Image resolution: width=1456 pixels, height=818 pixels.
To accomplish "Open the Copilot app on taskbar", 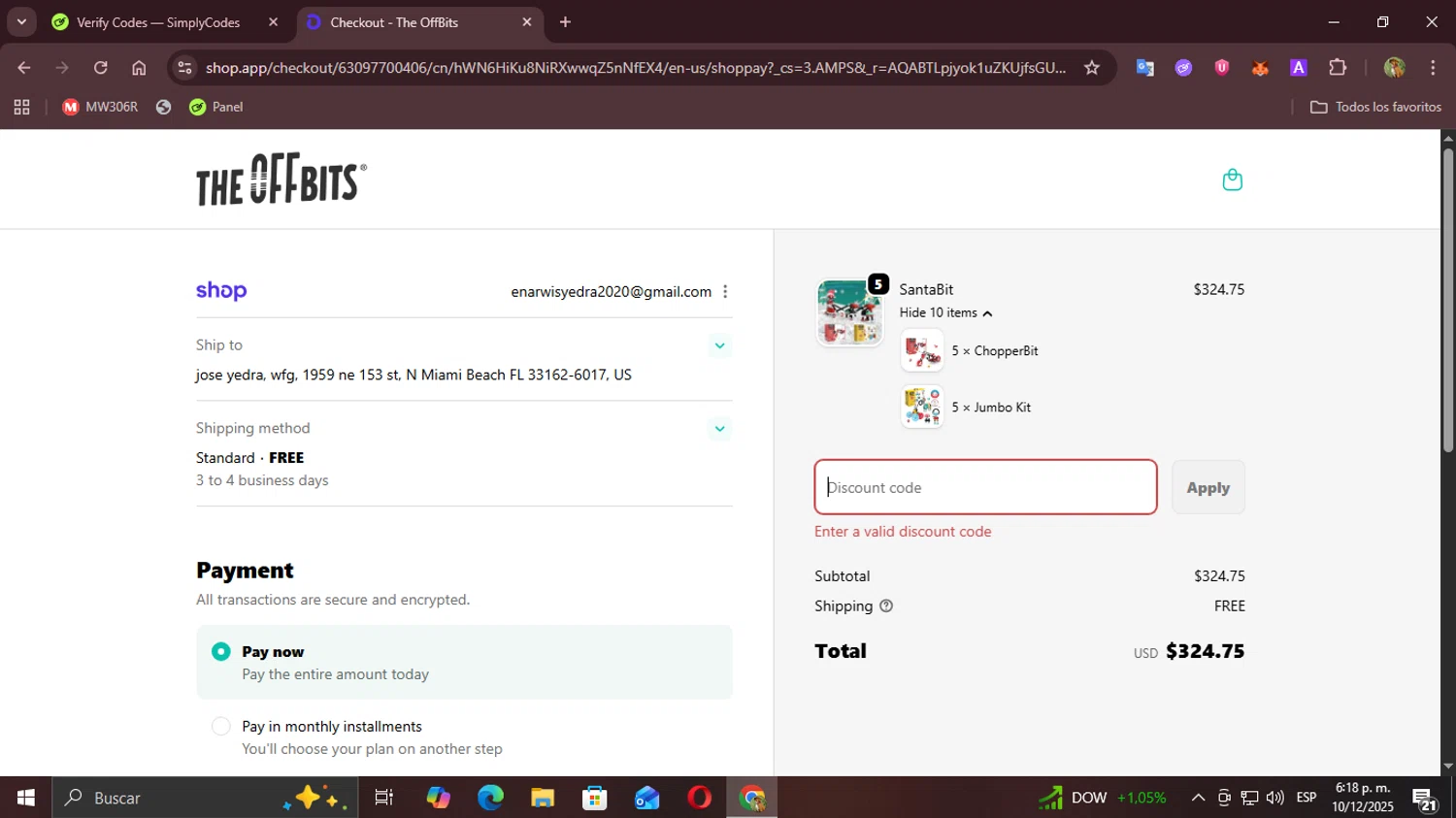I will pyautogui.click(x=439, y=798).
